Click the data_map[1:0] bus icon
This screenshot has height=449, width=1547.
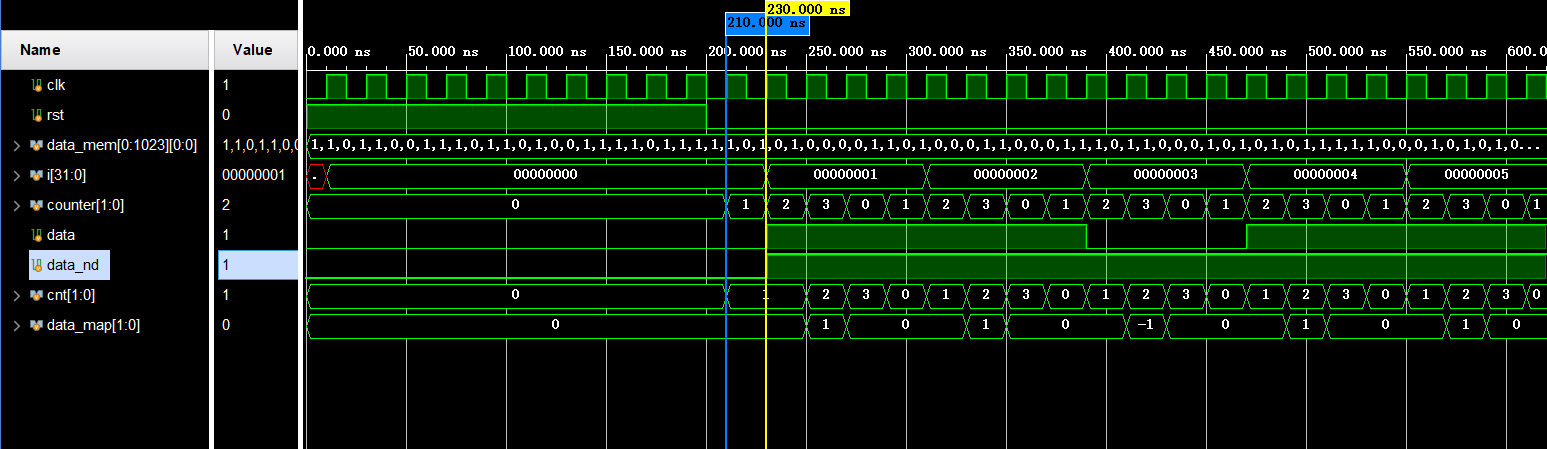[37, 325]
